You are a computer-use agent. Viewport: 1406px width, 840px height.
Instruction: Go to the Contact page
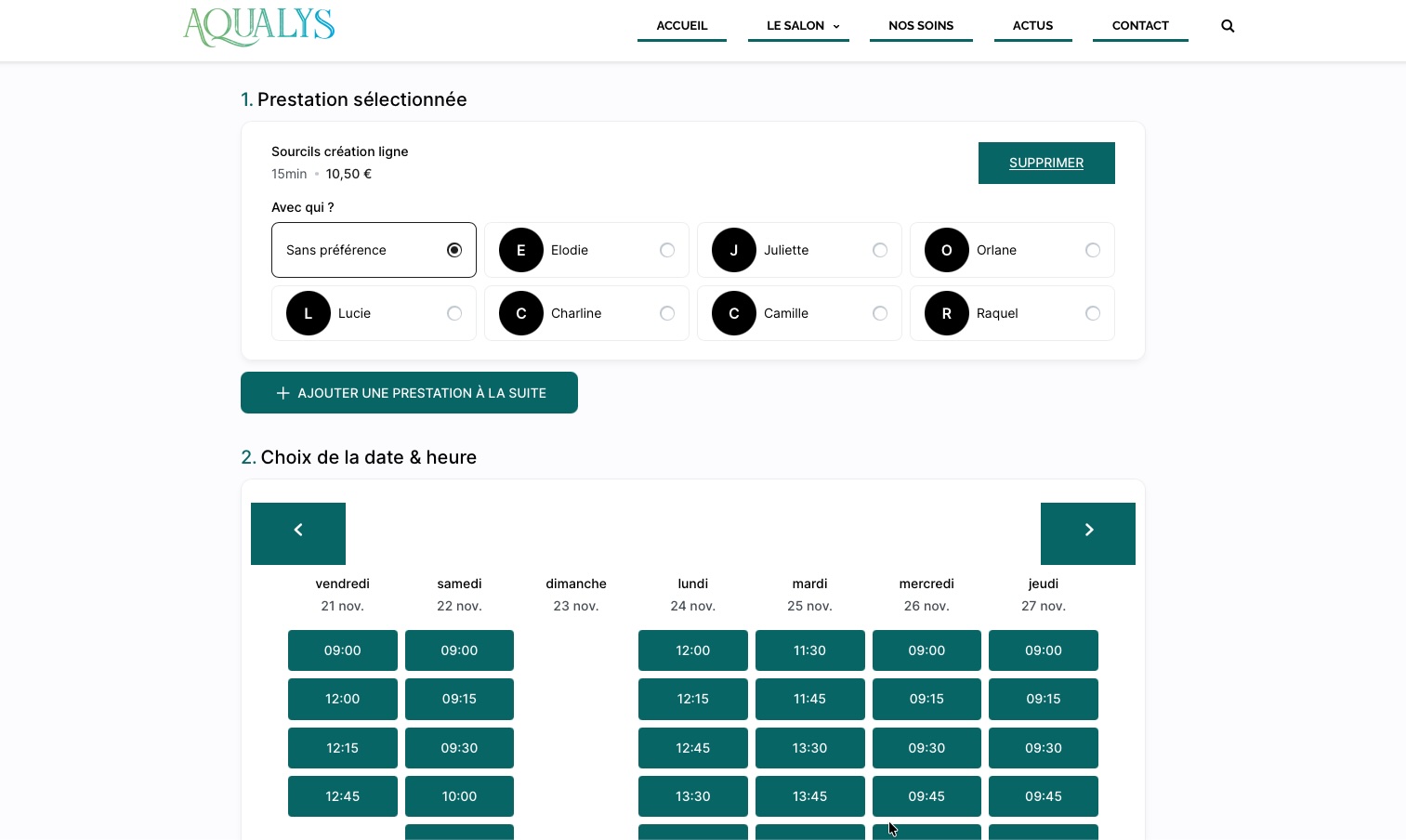(x=1140, y=26)
